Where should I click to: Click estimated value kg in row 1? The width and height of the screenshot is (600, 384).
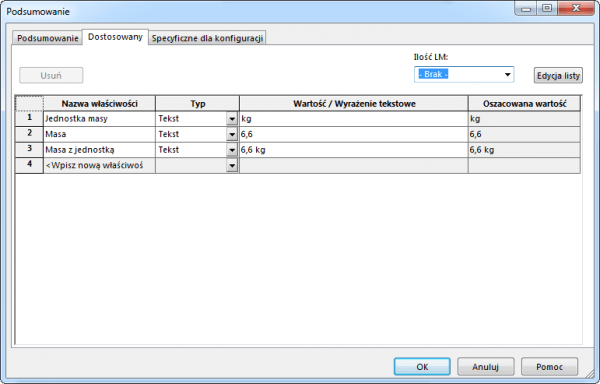(524, 119)
